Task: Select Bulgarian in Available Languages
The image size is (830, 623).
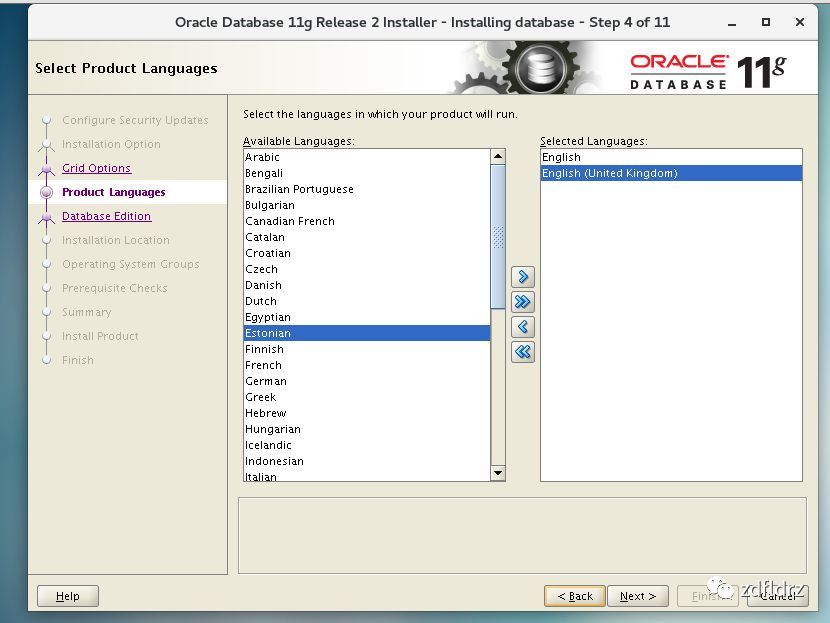Action: pos(367,205)
